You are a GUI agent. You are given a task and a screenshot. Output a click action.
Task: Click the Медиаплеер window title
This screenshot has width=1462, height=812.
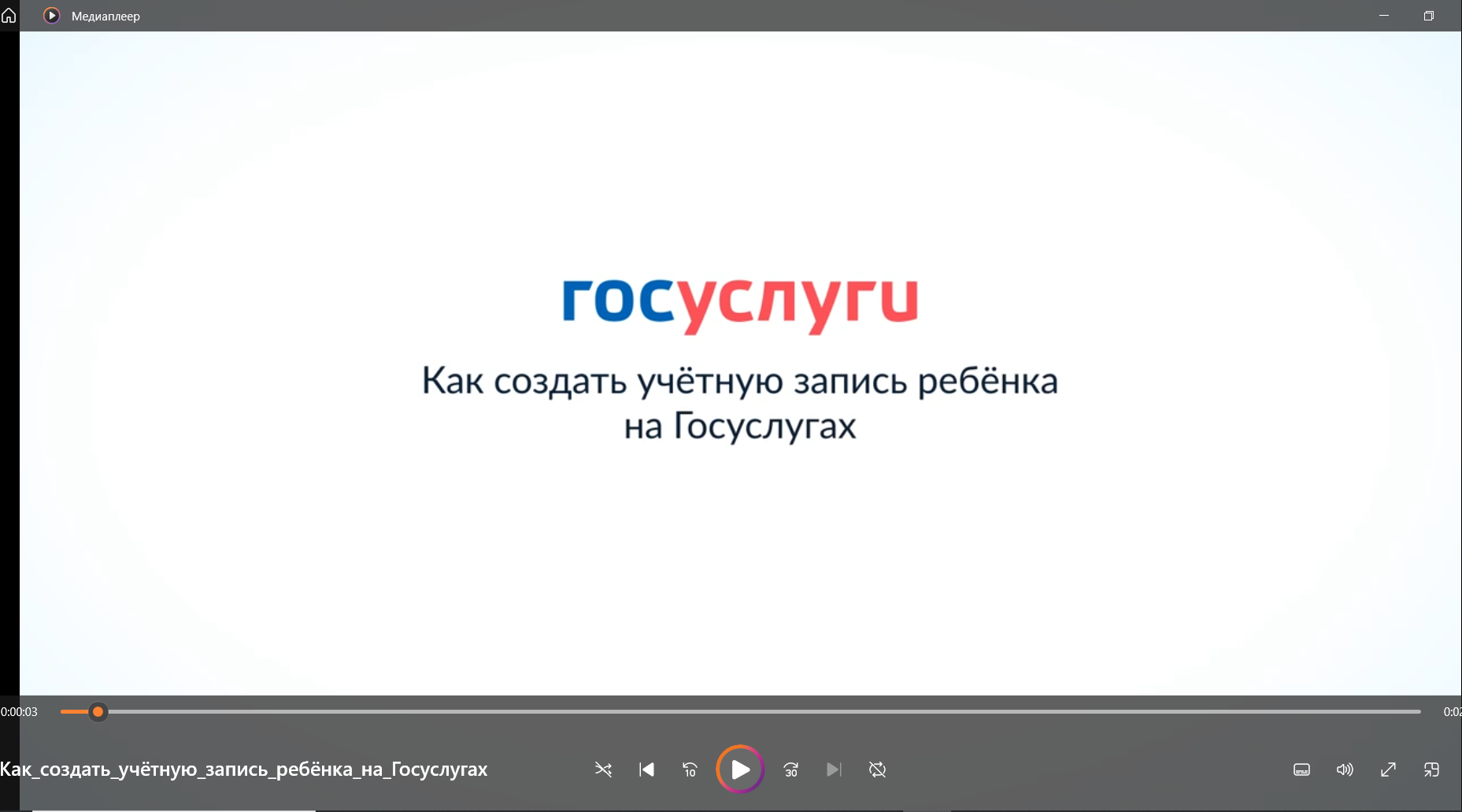[x=105, y=16]
